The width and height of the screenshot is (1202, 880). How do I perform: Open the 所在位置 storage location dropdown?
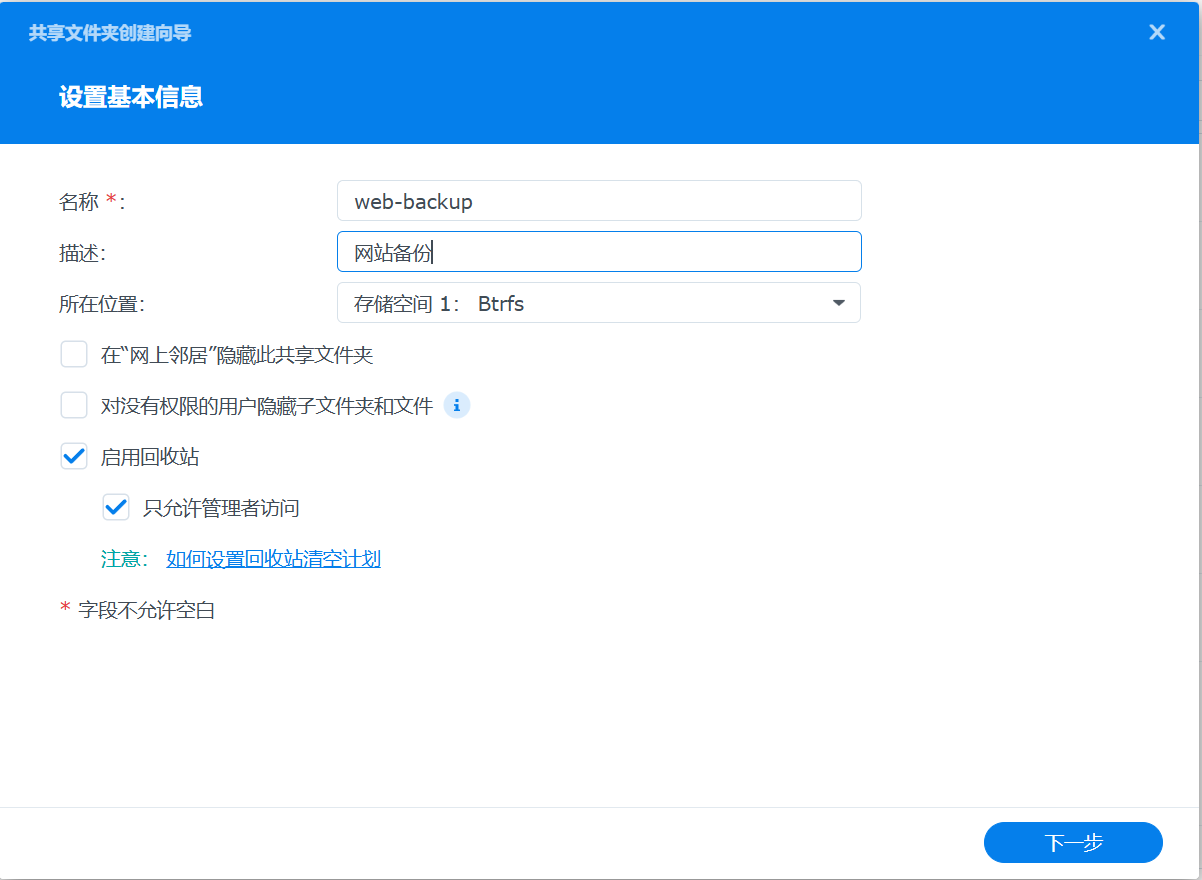point(598,302)
